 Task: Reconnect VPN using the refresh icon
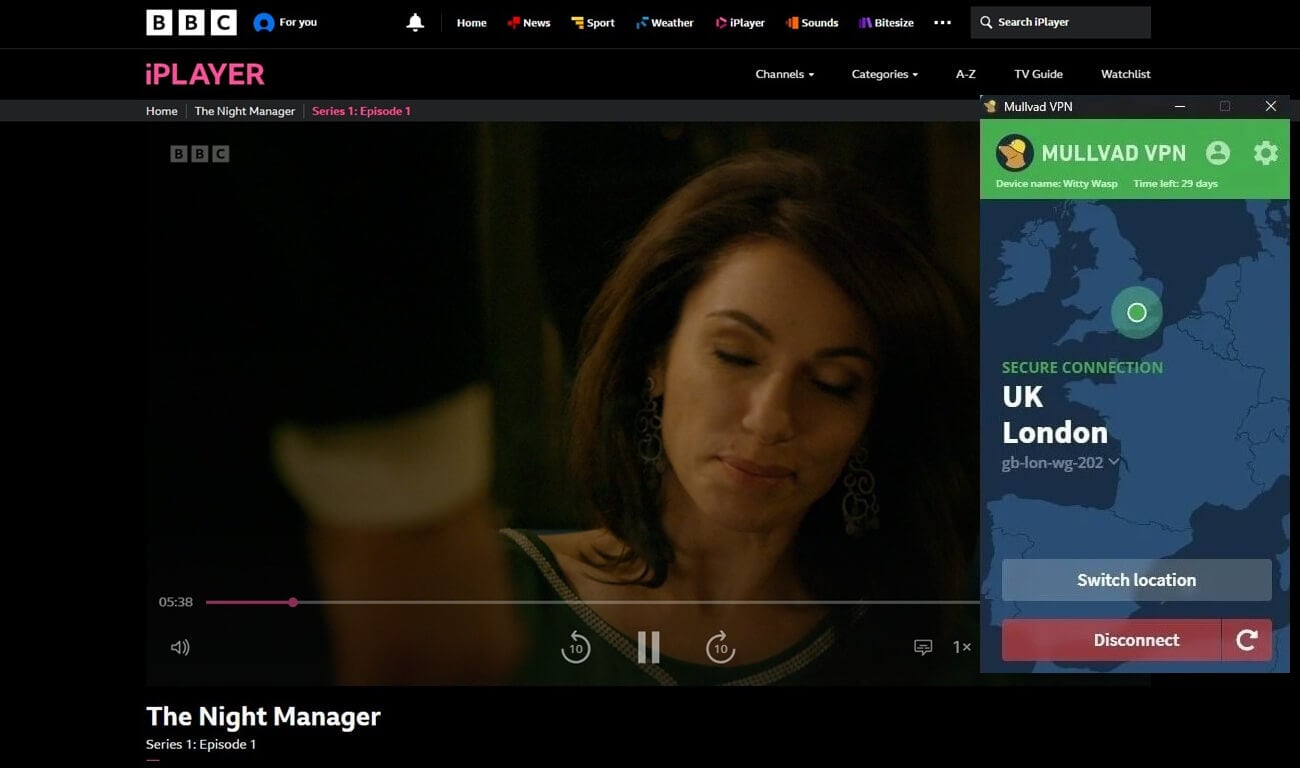coord(1247,639)
